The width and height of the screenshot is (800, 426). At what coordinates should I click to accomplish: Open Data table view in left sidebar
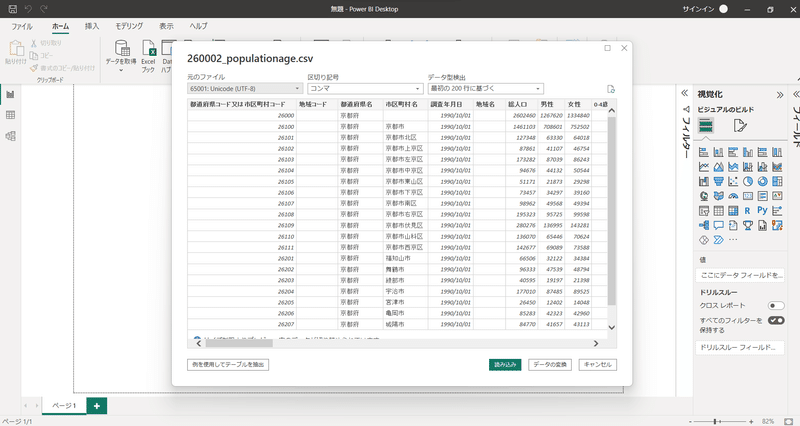(10, 115)
